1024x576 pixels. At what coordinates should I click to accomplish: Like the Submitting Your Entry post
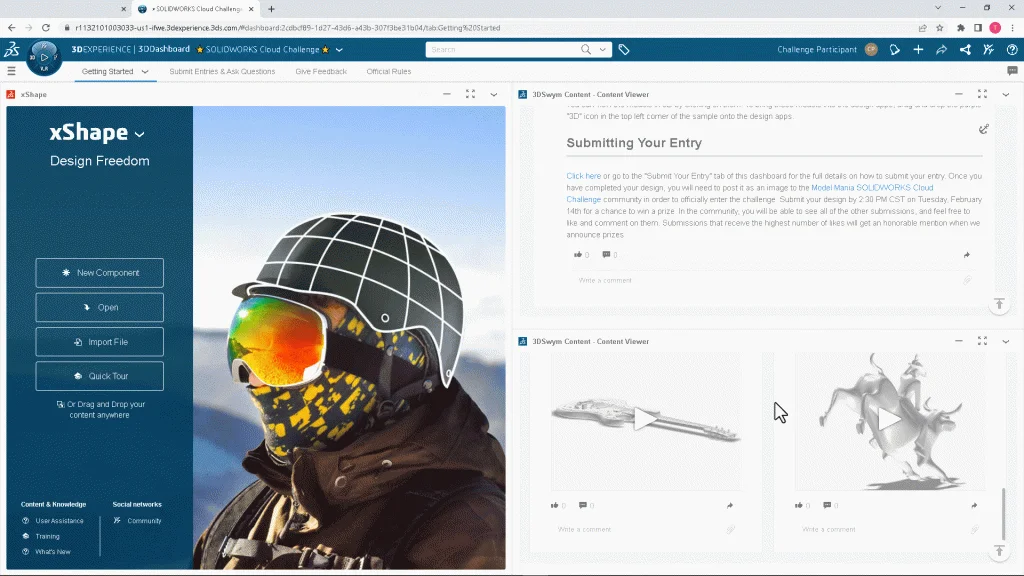[x=578, y=255]
